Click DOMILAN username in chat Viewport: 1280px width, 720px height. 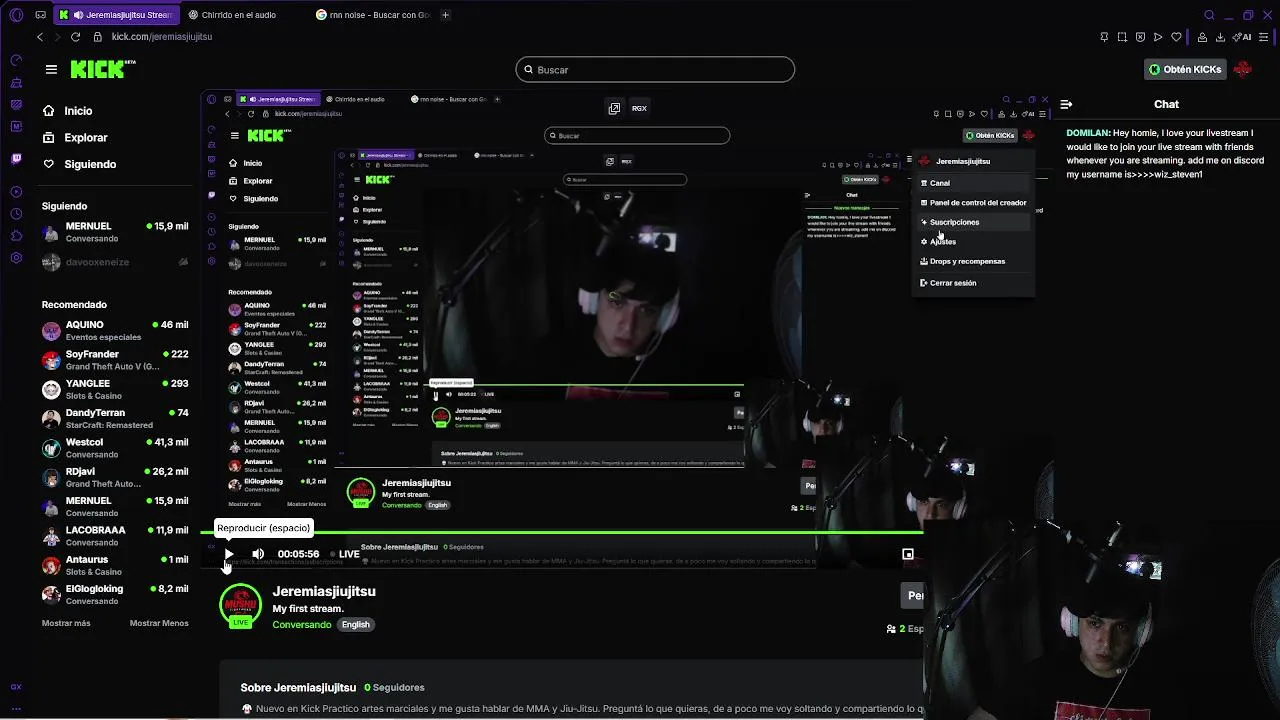1088,132
